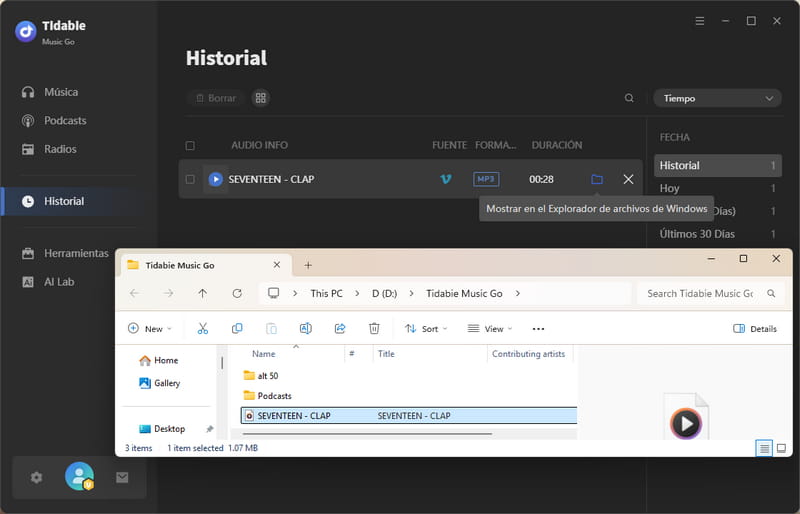Open the mail feedback icon
Image resolution: width=800 pixels, height=514 pixels.
(122, 478)
